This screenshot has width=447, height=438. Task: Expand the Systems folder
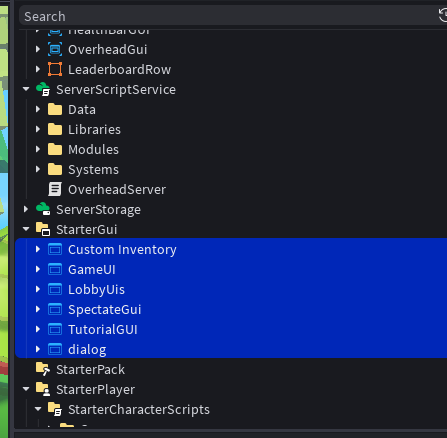coord(38,169)
